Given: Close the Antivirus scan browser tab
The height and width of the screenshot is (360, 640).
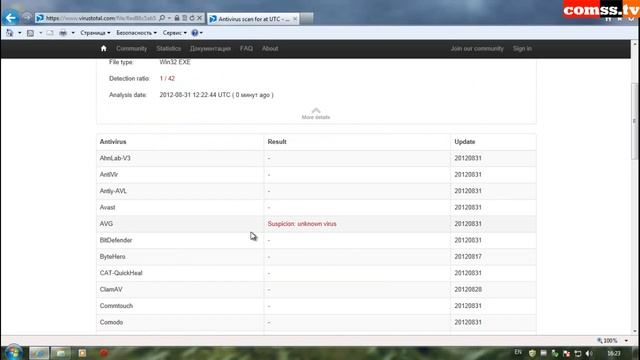Looking at the screenshot, I should [295, 19].
